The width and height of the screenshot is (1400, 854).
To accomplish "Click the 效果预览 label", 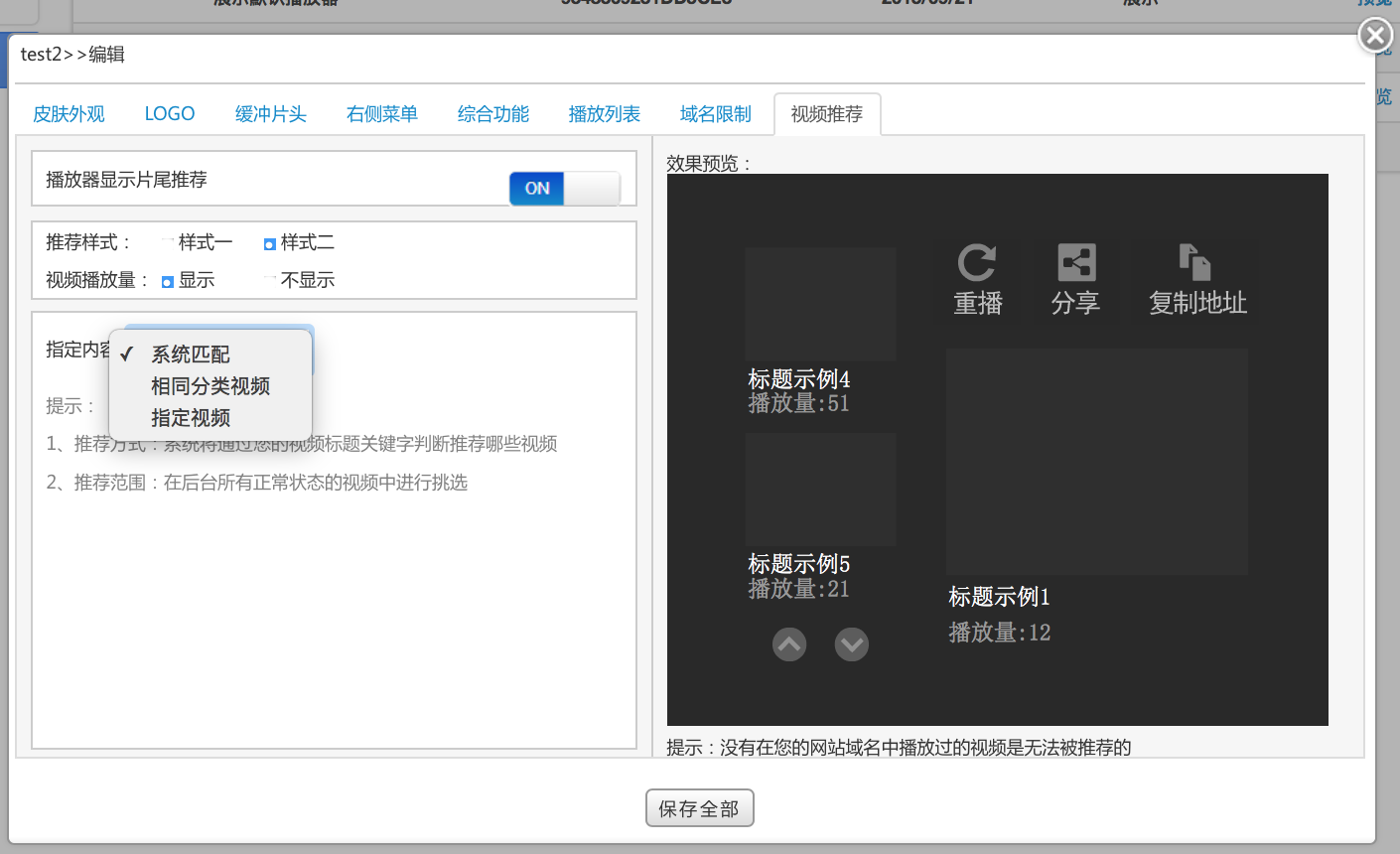I will [709, 163].
